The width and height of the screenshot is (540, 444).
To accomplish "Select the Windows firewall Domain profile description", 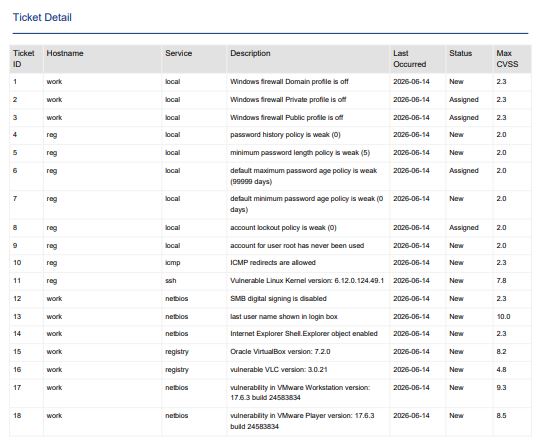I will [289, 82].
